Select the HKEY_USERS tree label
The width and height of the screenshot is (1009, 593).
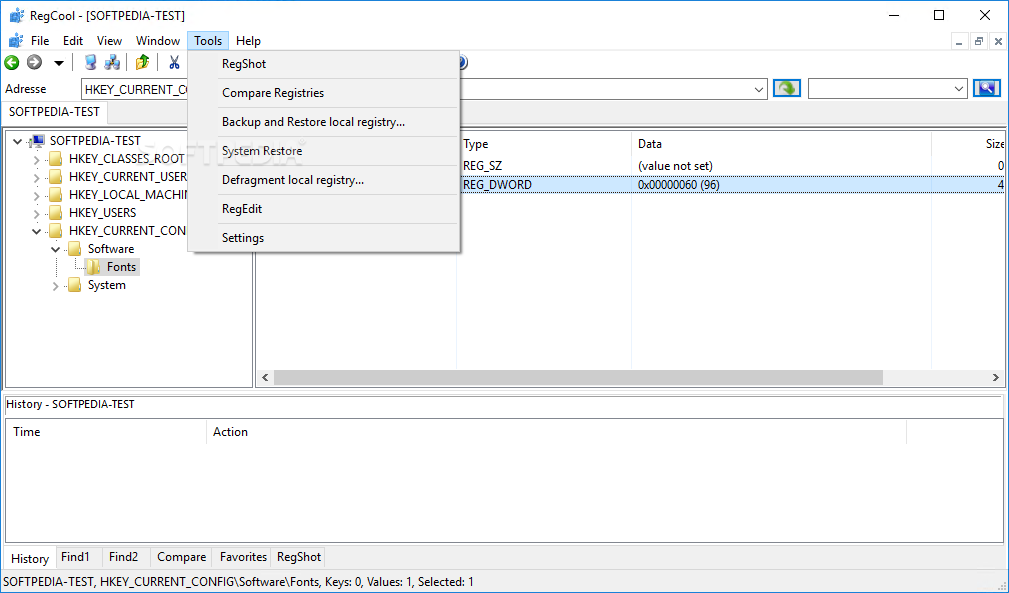(x=103, y=212)
